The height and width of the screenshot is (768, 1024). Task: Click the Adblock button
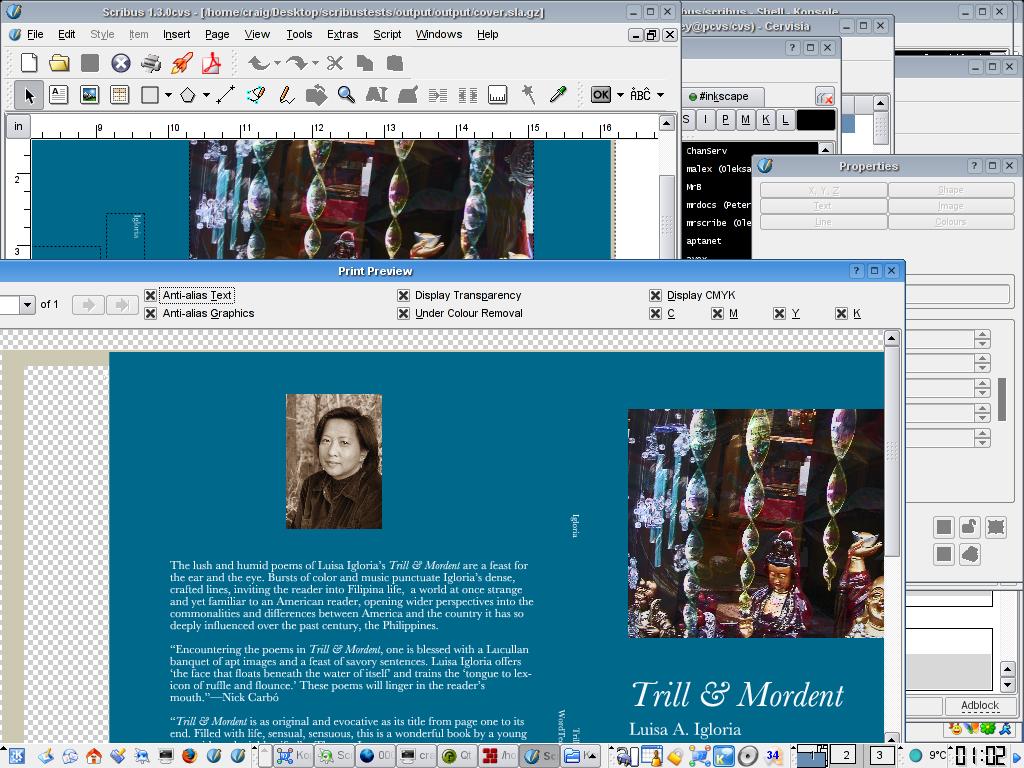979,705
